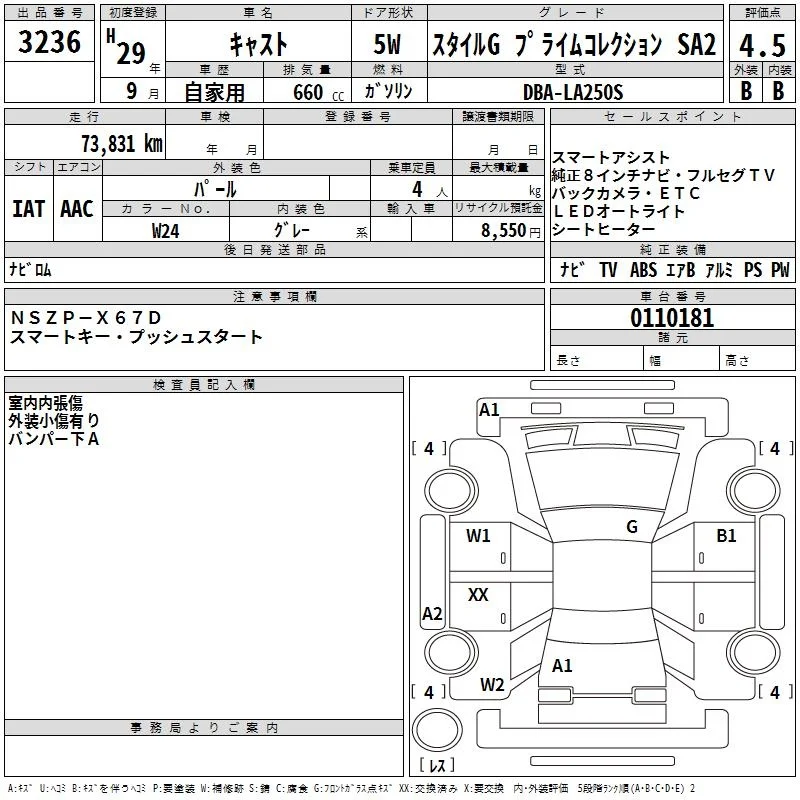
Task: Select the B1 mark on right front door
Action: [726, 536]
